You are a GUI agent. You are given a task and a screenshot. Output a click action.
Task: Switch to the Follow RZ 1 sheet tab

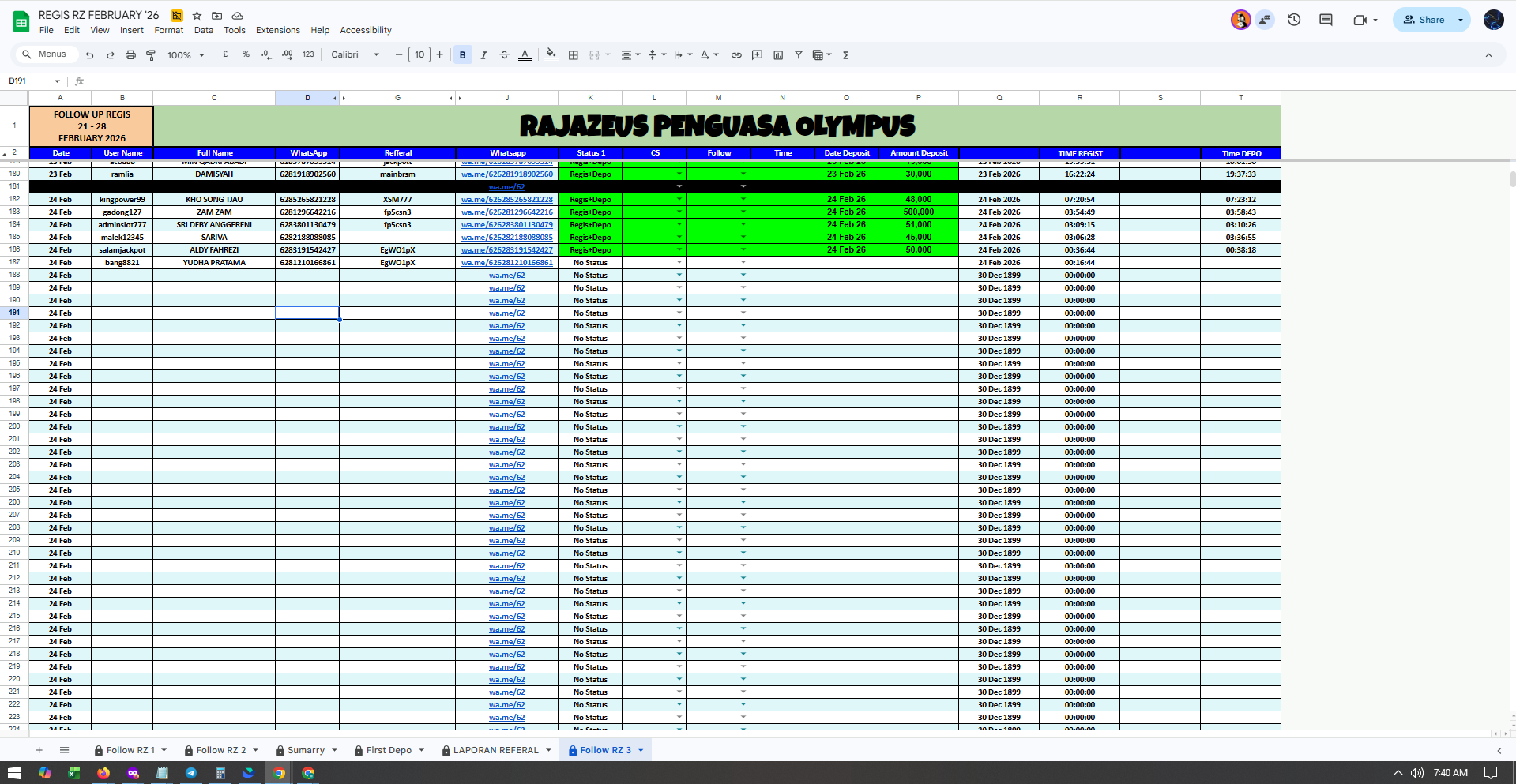[x=130, y=750]
